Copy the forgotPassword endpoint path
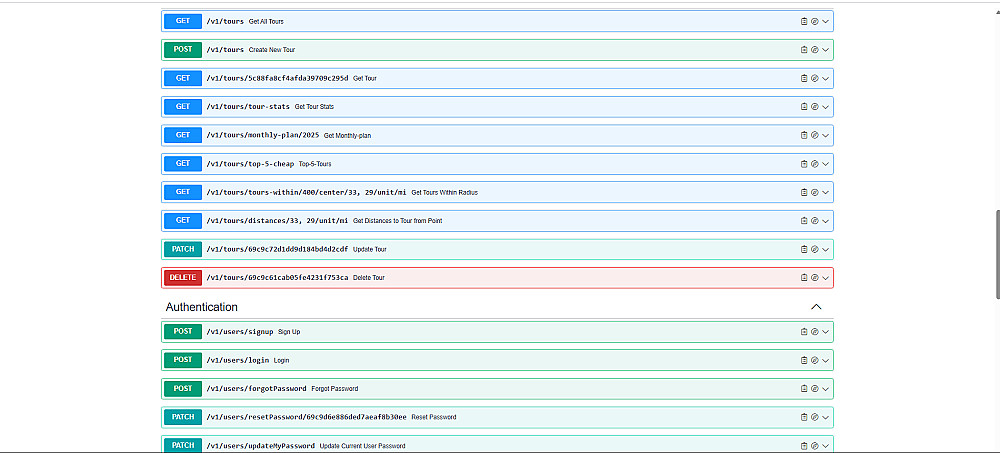 (x=804, y=389)
